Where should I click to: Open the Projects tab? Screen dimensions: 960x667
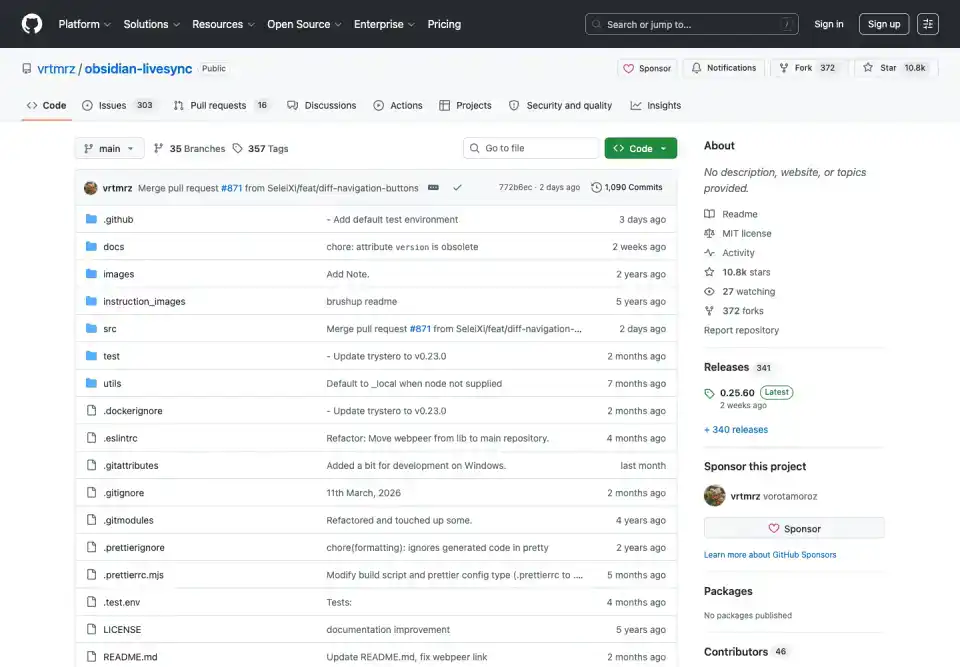coord(465,105)
